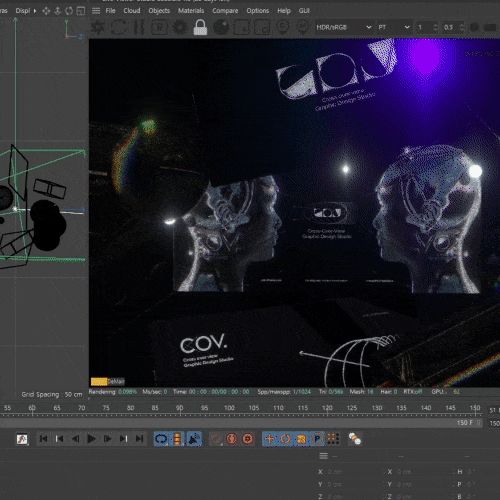Toggle loop playback mode button
Viewport: 500px width, 500px height.
point(161,439)
